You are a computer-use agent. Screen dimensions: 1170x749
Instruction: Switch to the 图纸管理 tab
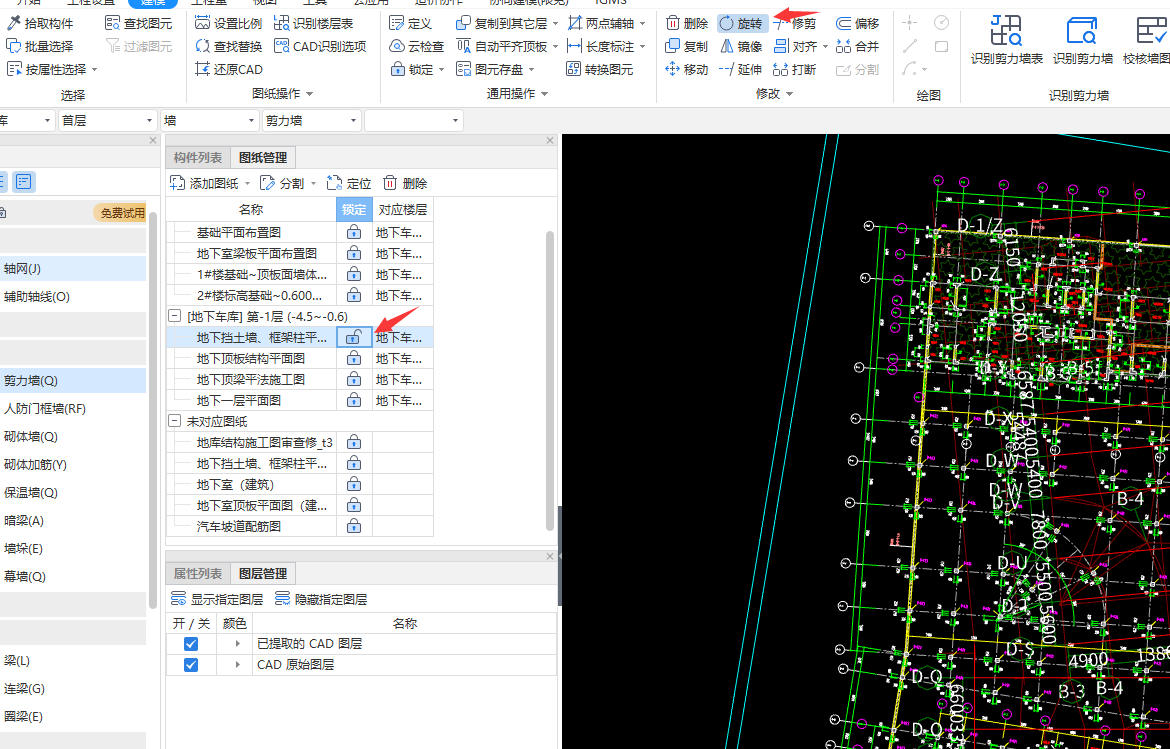point(263,157)
